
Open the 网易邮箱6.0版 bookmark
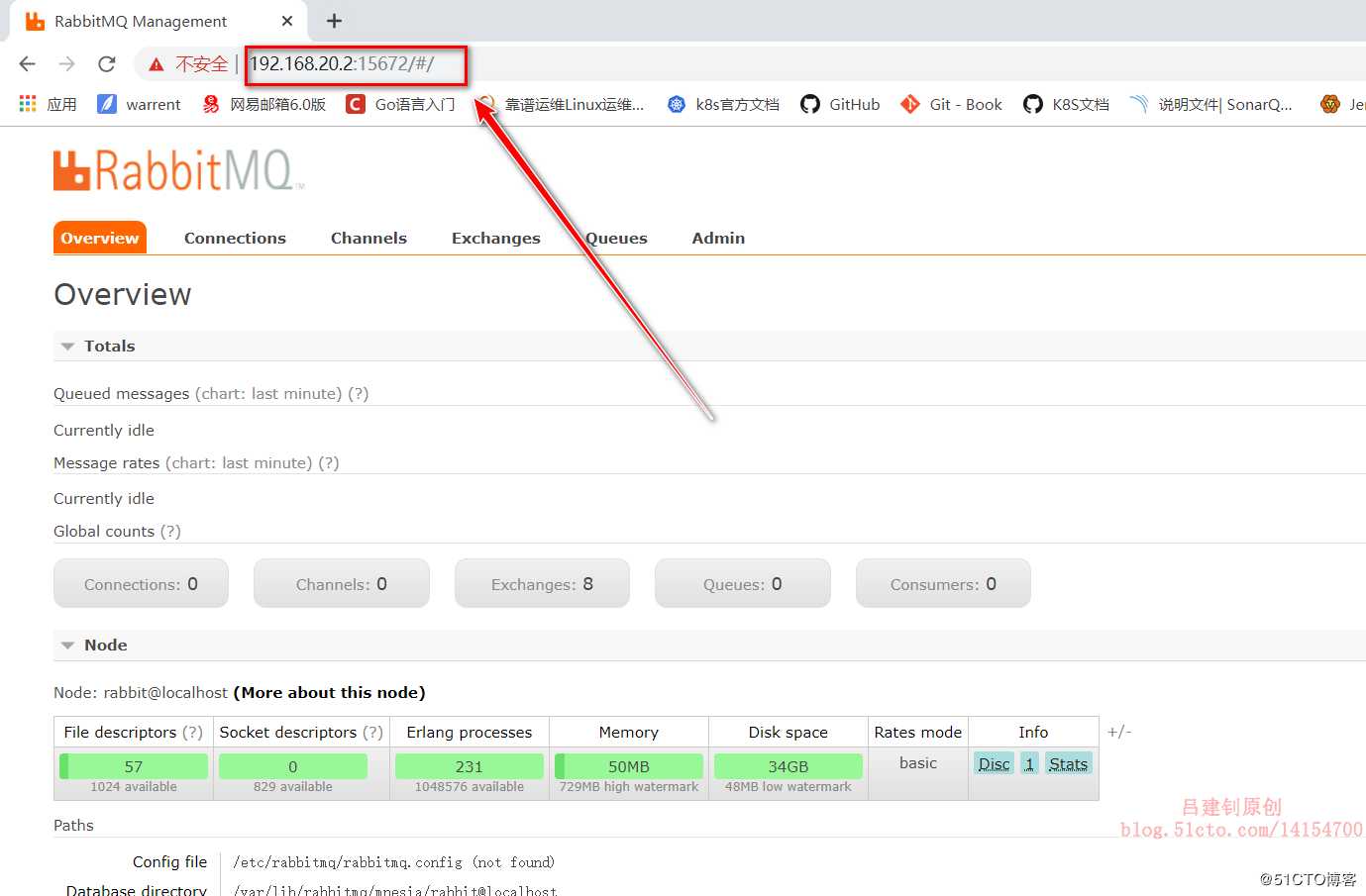click(x=263, y=104)
